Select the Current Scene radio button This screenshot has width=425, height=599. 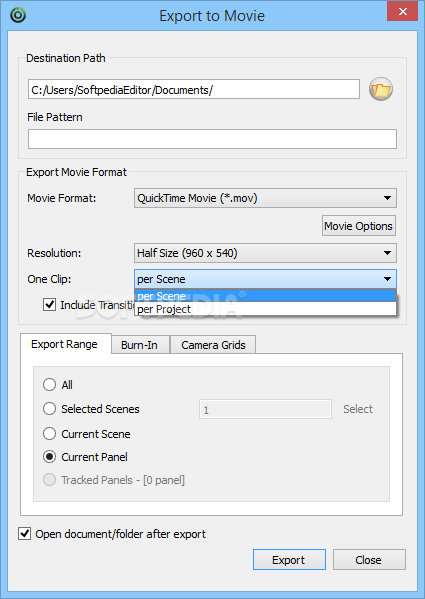(x=49, y=434)
